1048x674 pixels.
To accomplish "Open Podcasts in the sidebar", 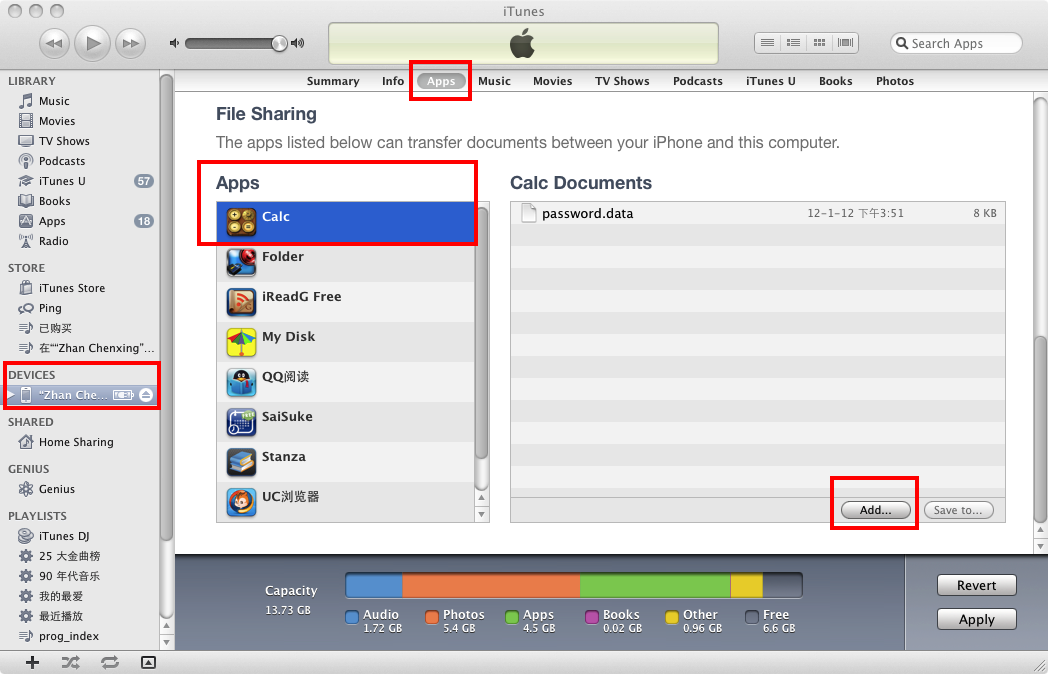I will click(x=80, y=161).
